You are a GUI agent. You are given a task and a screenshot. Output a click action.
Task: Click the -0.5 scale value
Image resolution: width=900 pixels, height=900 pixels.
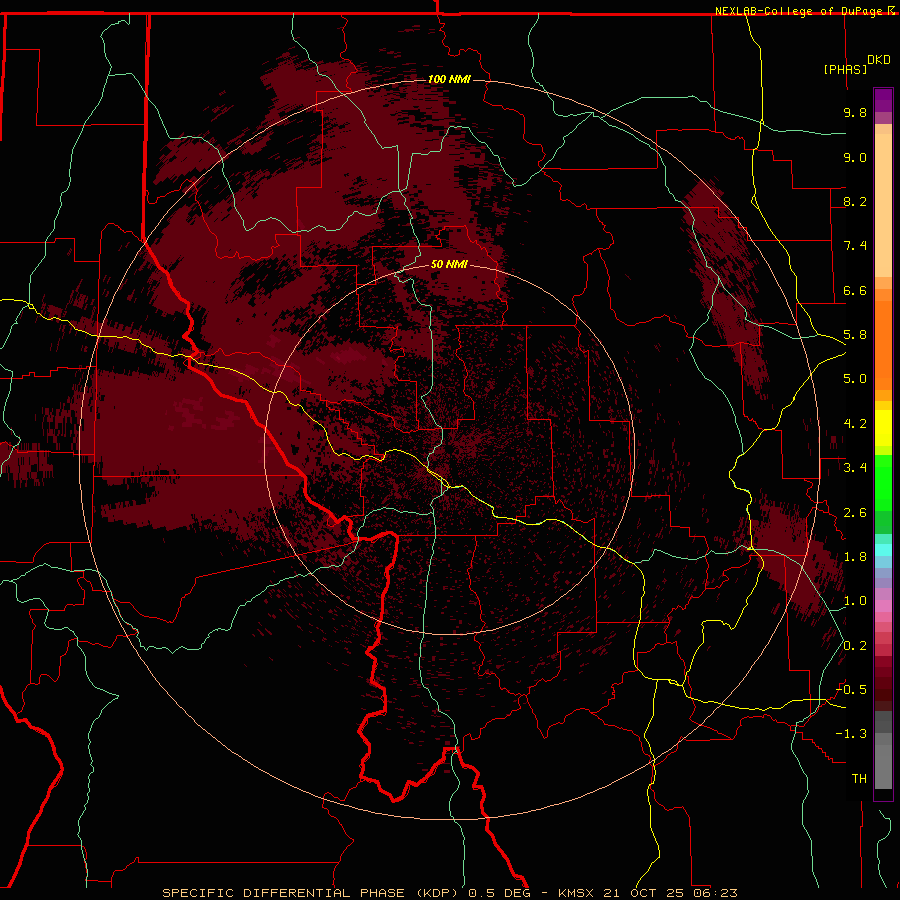point(851,690)
